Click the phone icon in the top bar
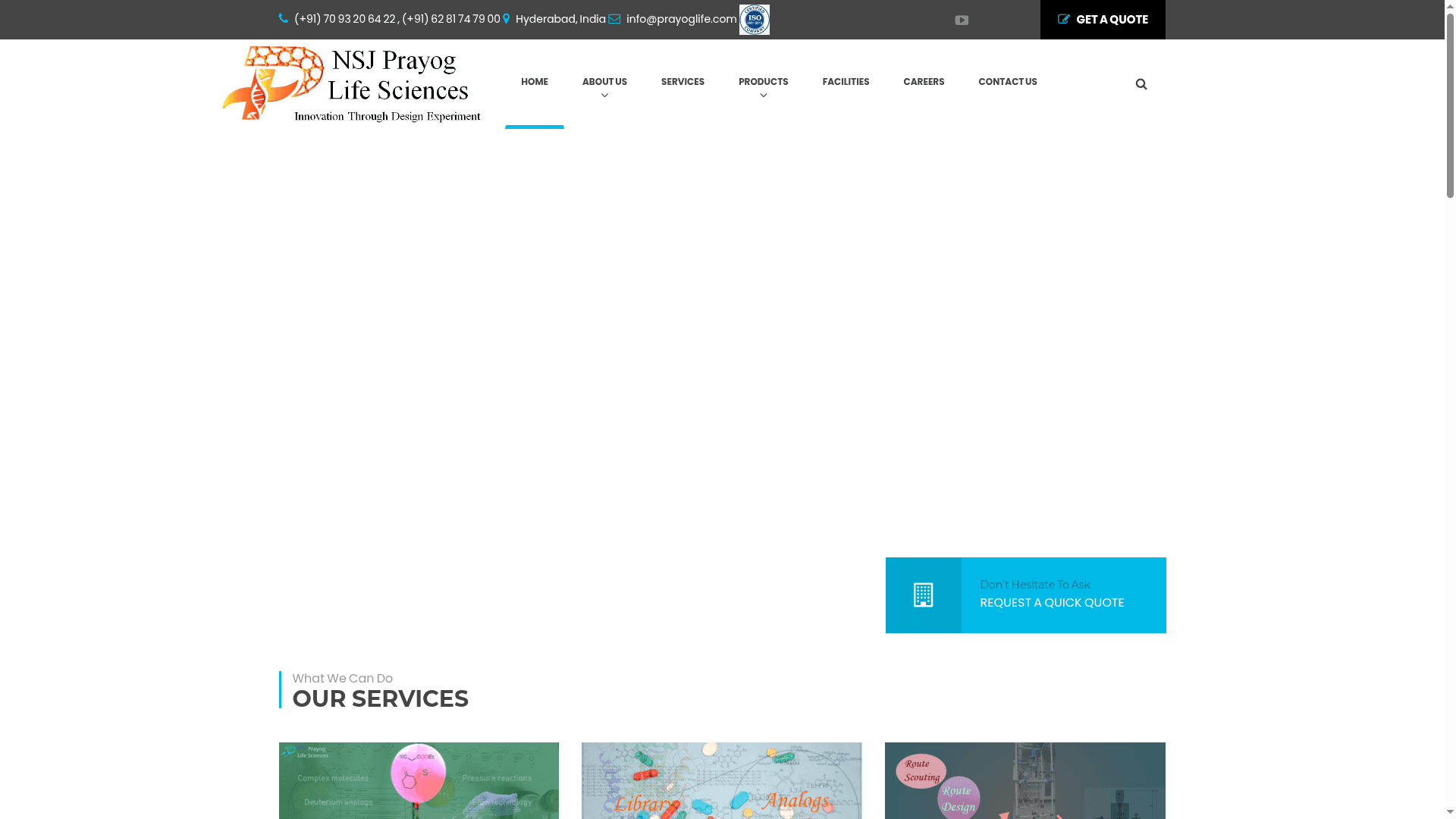The height and width of the screenshot is (819, 1456). (282, 18)
